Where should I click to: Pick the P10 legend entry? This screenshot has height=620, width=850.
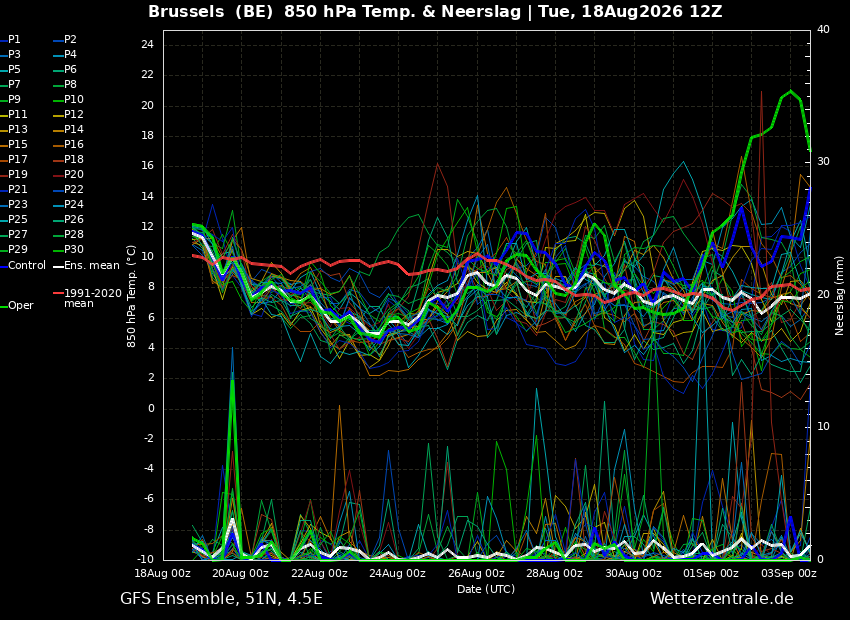pyautogui.click(x=74, y=100)
